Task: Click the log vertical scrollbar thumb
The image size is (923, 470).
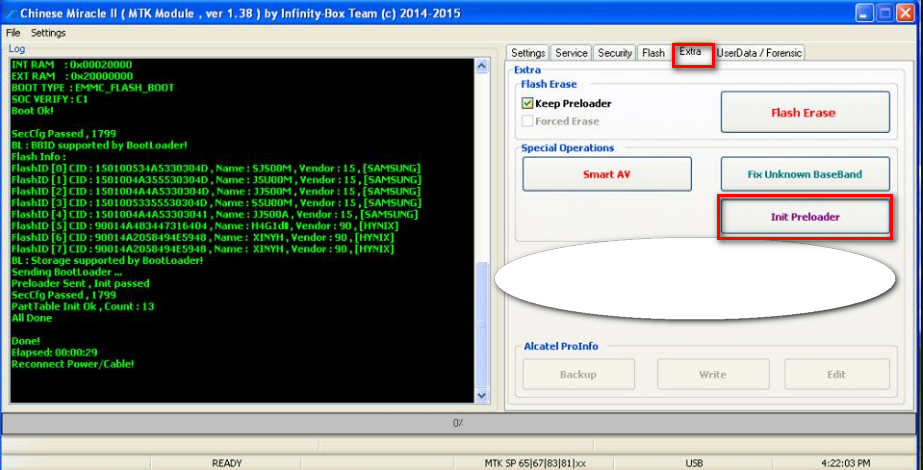Action: click(482, 325)
